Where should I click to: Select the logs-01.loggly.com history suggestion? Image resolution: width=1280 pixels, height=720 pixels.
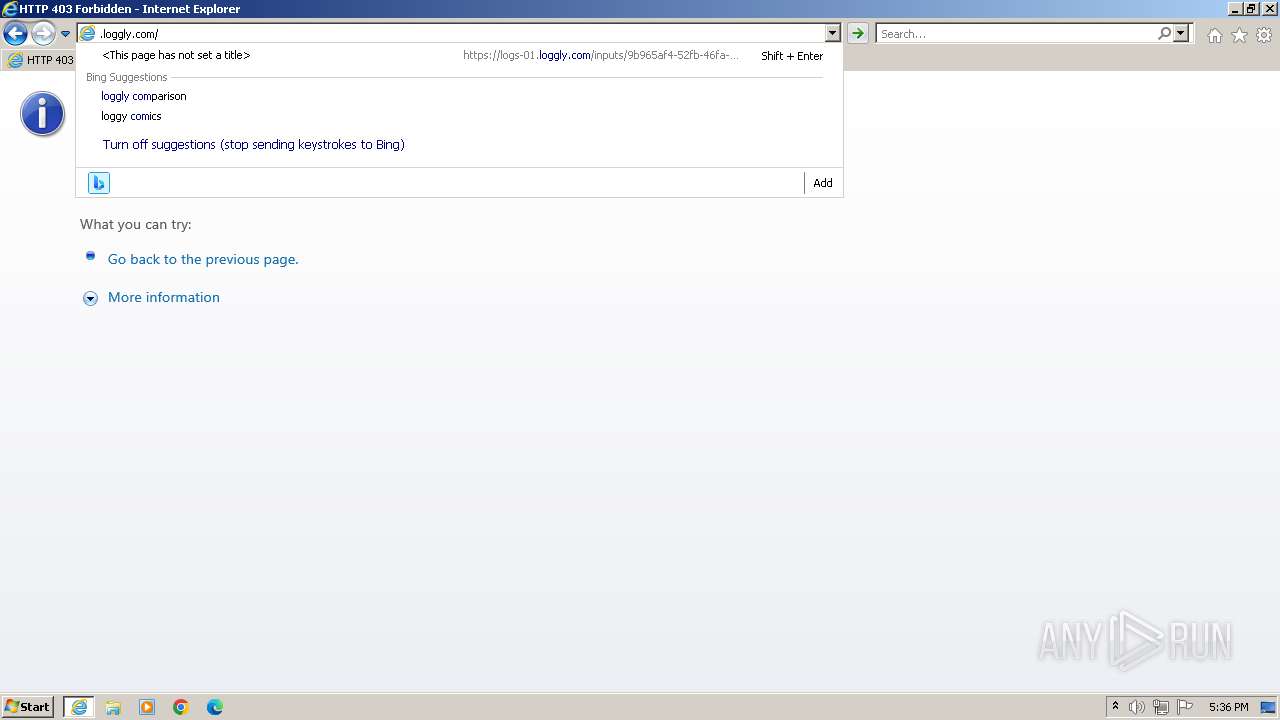point(462,56)
